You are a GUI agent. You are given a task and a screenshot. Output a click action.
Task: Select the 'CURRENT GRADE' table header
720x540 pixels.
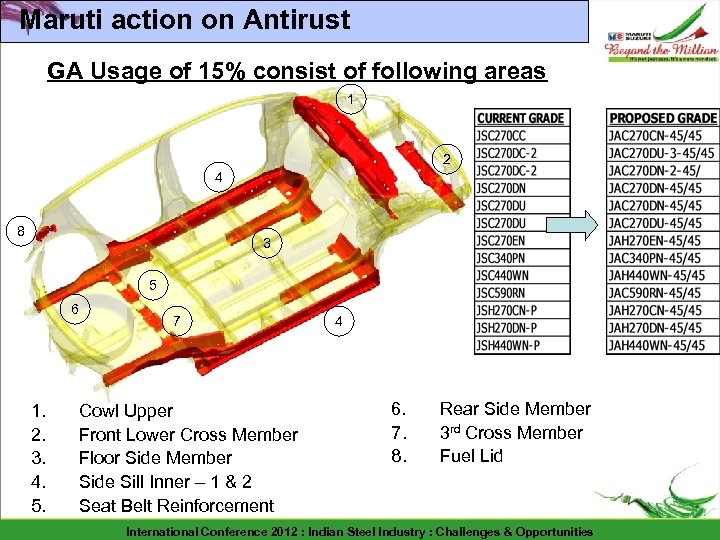coord(522,118)
